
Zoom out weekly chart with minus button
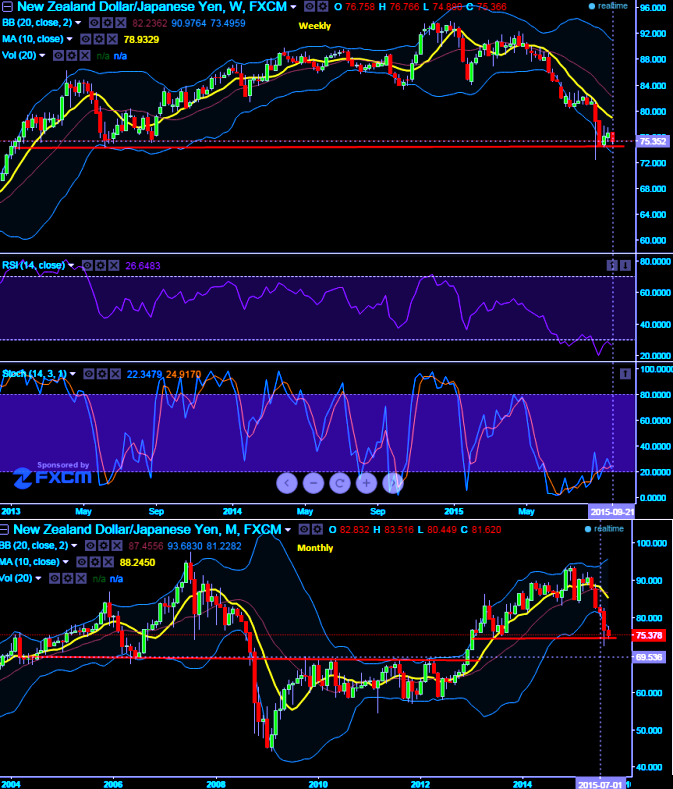point(313,483)
